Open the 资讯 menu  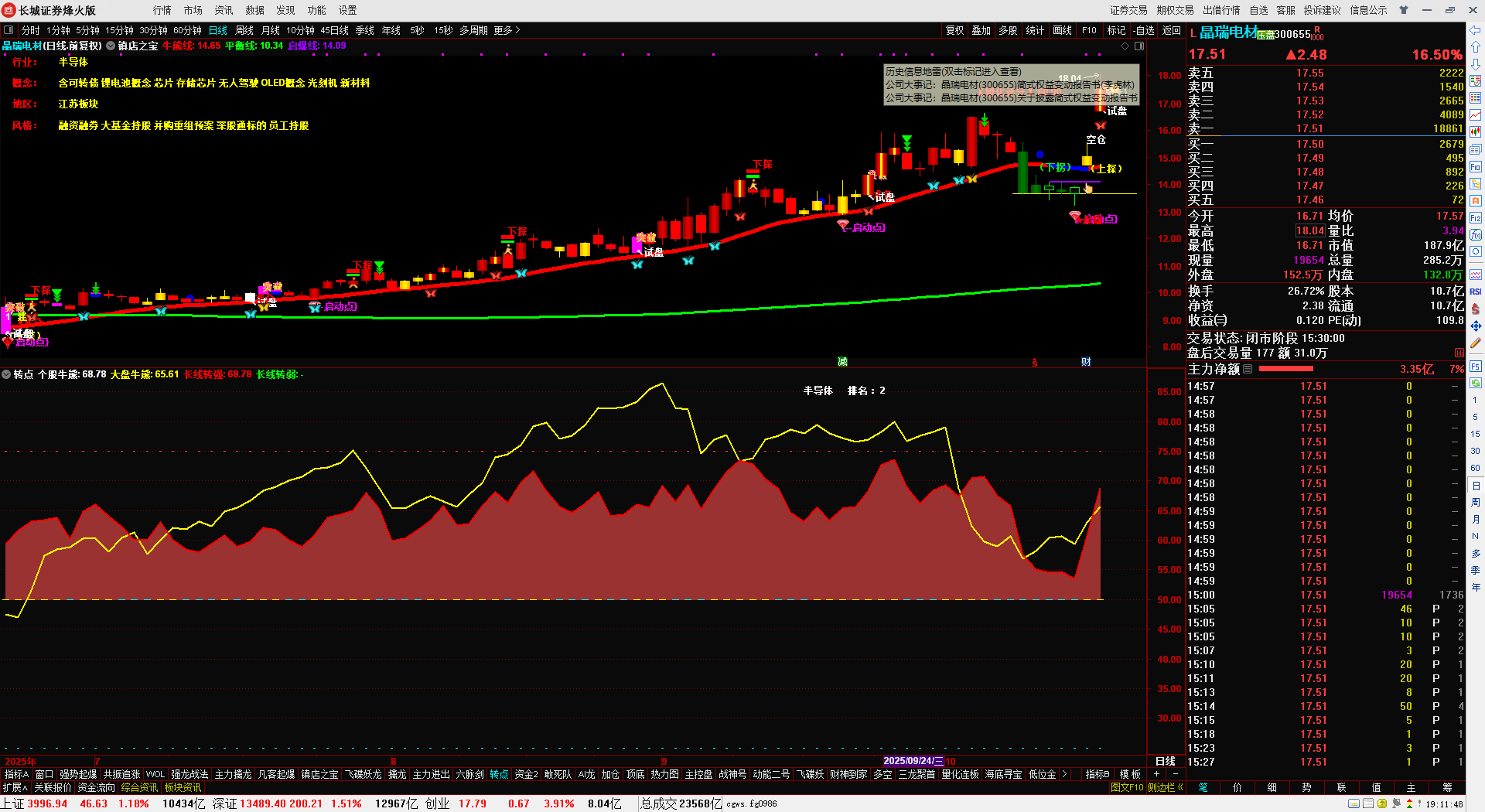click(224, 10)
